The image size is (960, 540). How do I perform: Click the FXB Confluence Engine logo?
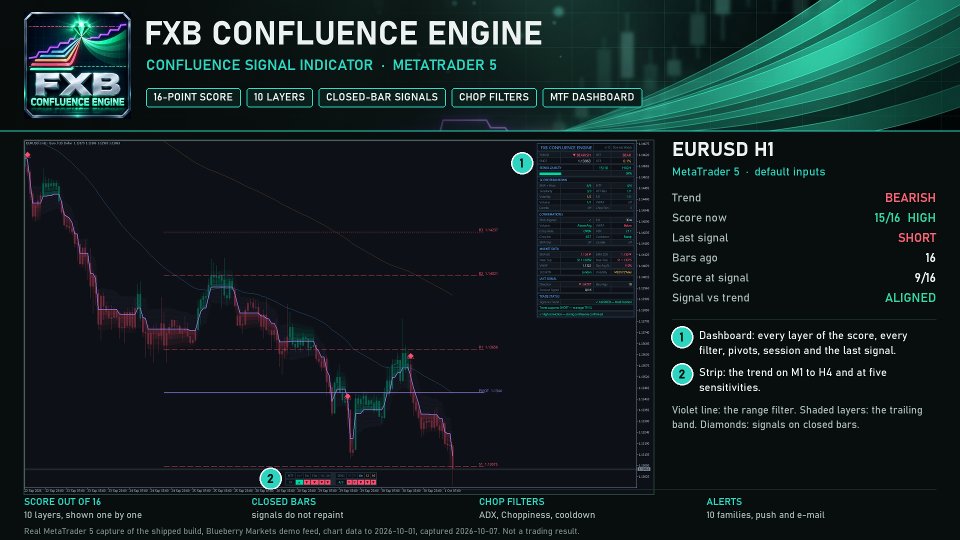(77, 65)
